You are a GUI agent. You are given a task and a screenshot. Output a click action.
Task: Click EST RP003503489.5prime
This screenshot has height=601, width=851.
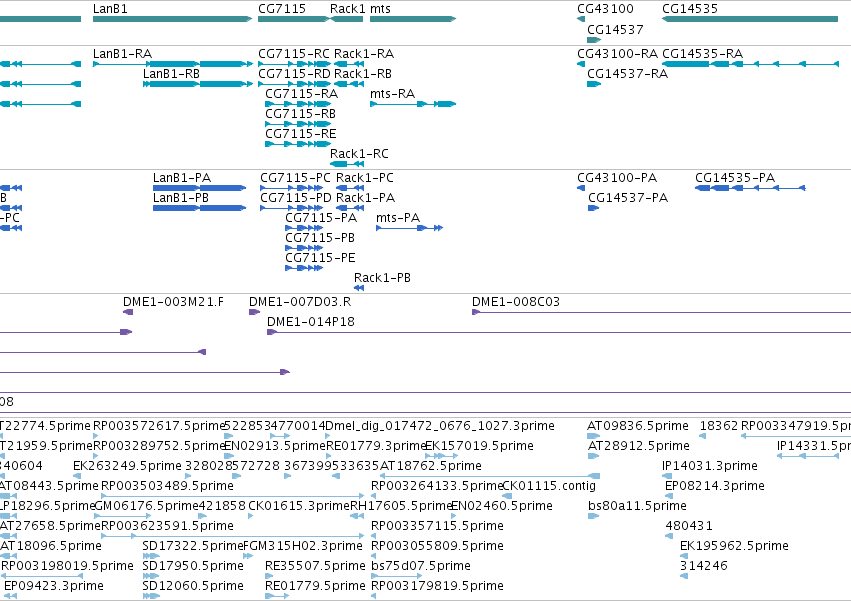[x=232, y=496]
